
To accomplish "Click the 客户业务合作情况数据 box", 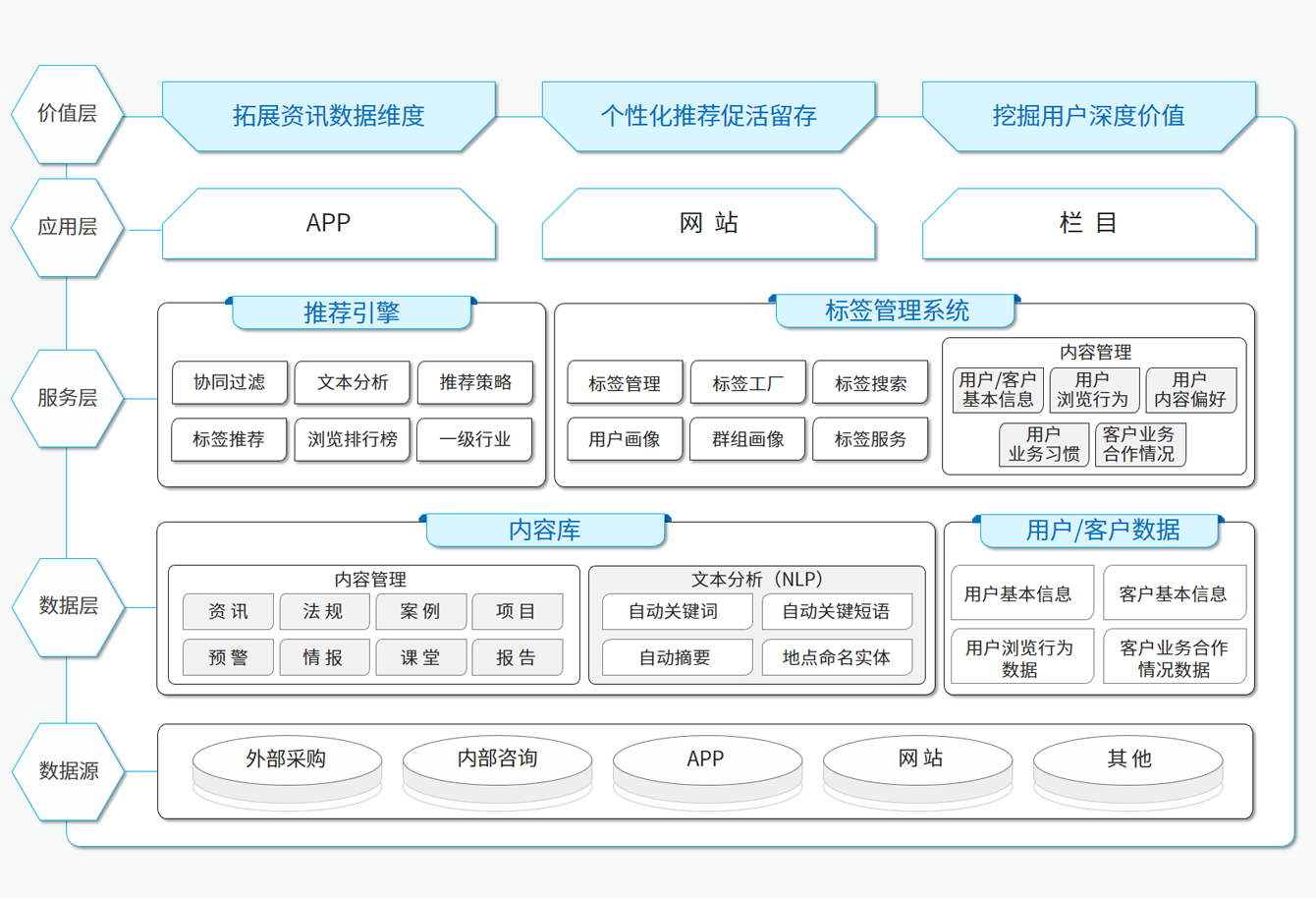I will [x=1175, y=656].
